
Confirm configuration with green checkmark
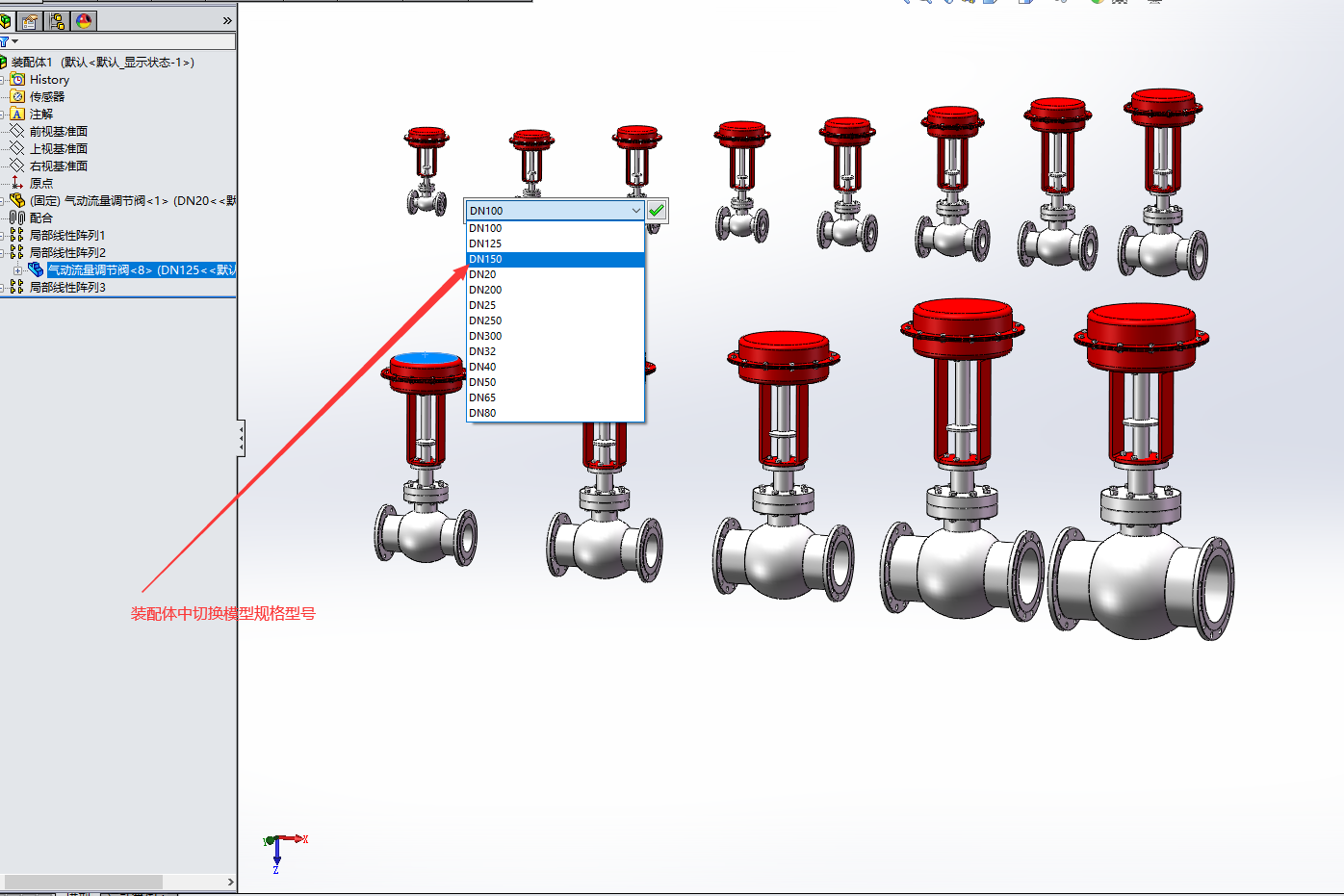click(x=657, y=211)
